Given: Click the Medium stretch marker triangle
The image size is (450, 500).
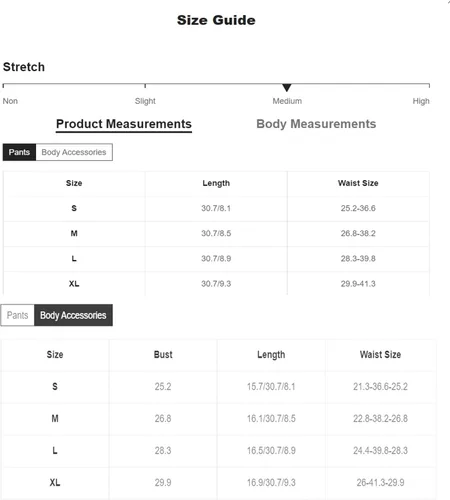Looking at the screenshot, I should pyautogui.click(x=287, y=88).
